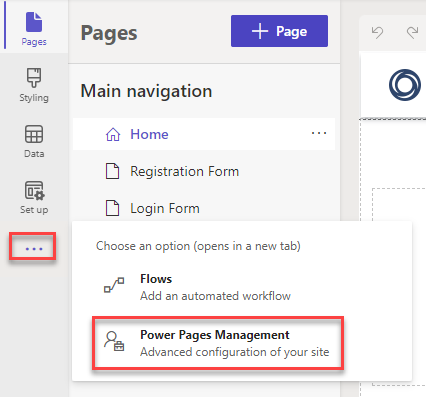Click the site logo in canvas
Screen dimensions: 426x397
[x=405, y=85]
